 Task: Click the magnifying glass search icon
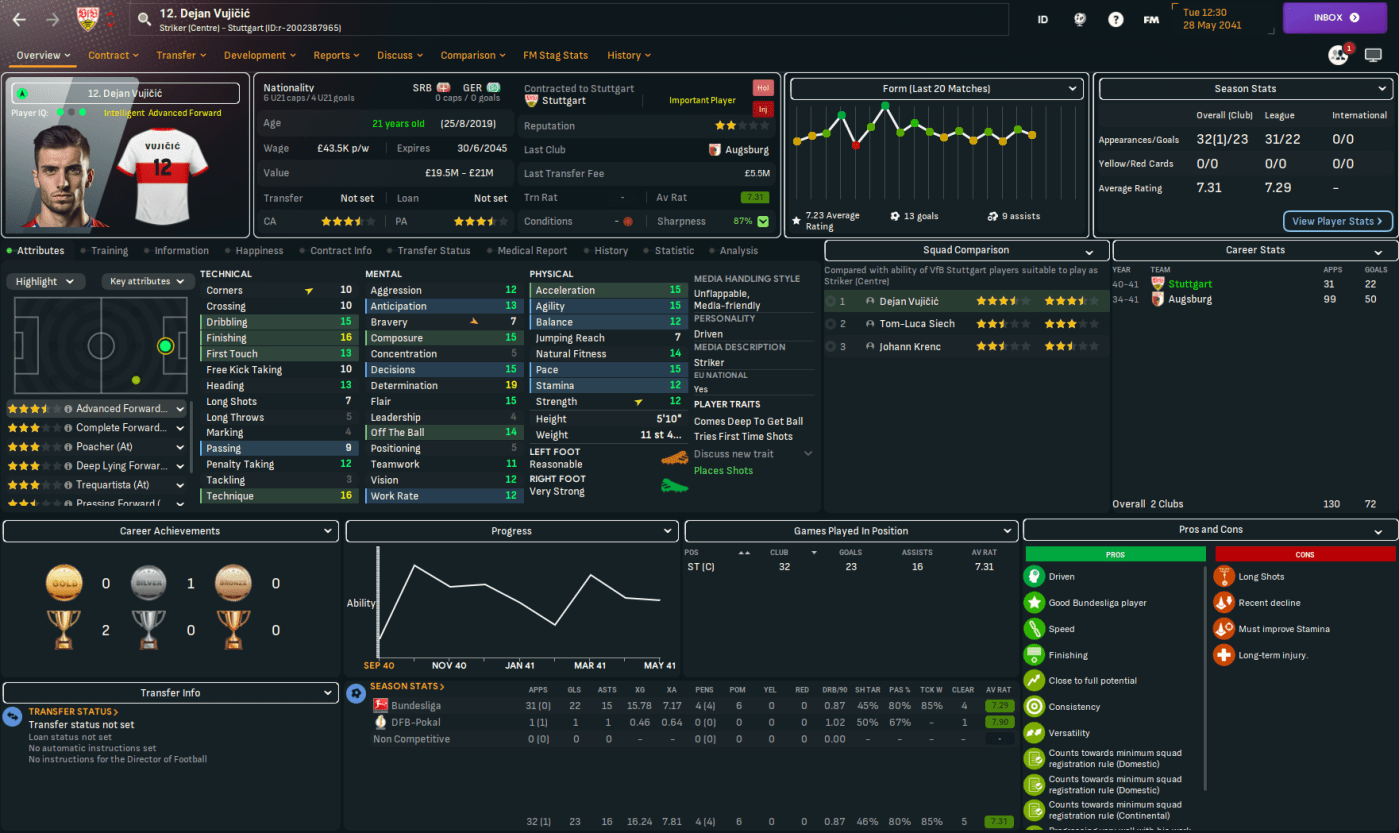click(x=144, y=19)
